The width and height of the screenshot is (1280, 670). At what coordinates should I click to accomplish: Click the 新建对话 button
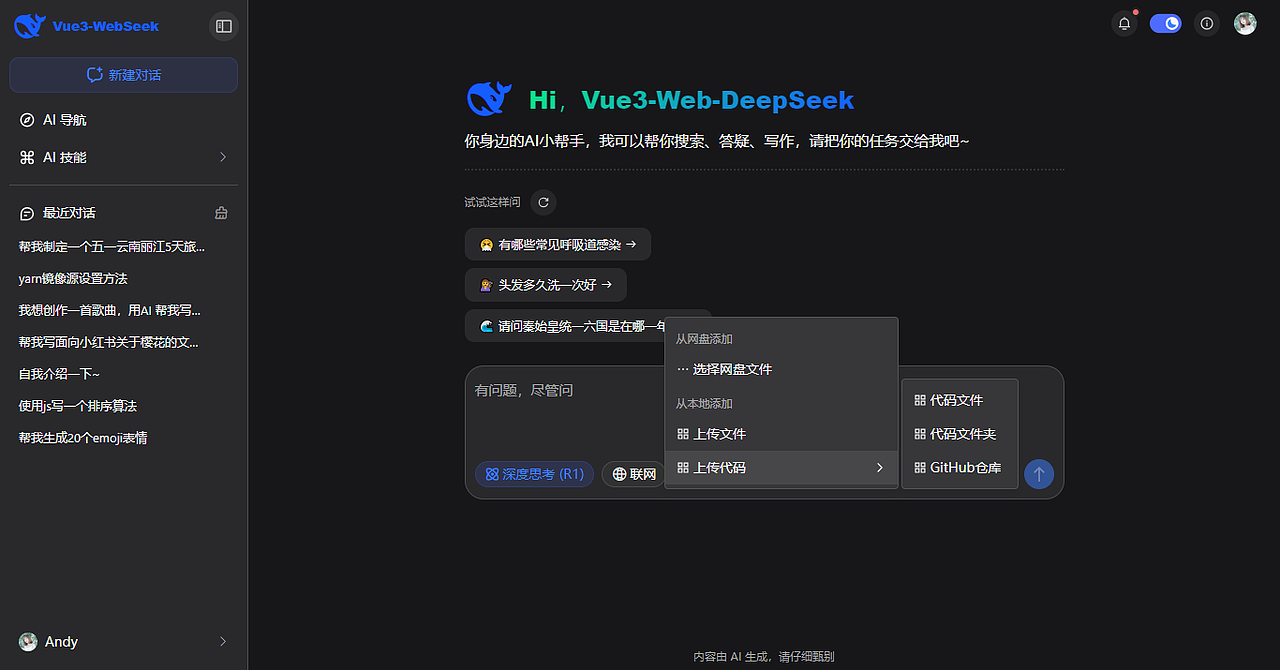[123, 74]
